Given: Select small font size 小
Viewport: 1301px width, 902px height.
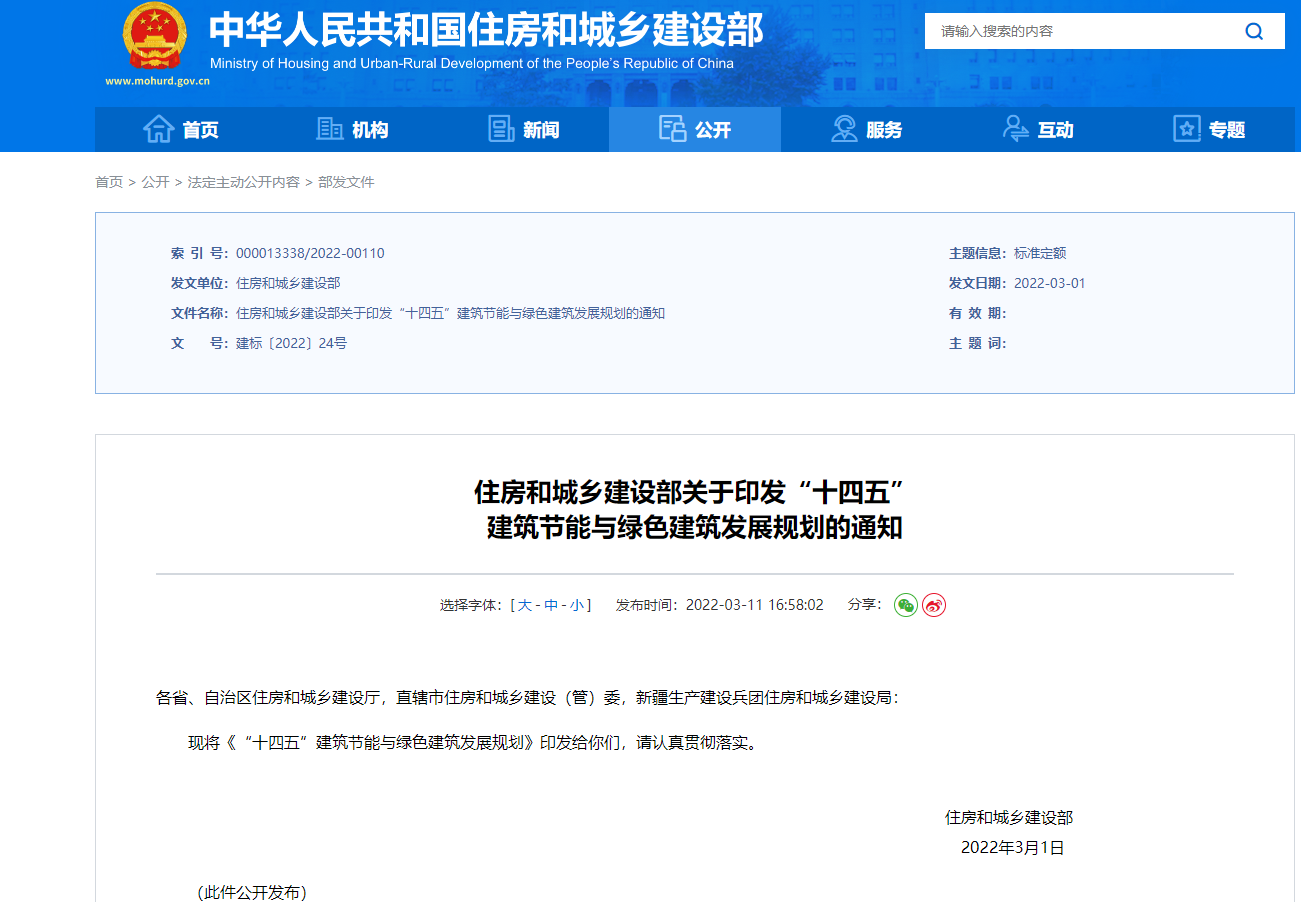Looking at the screenshot, I should [577, 605].
